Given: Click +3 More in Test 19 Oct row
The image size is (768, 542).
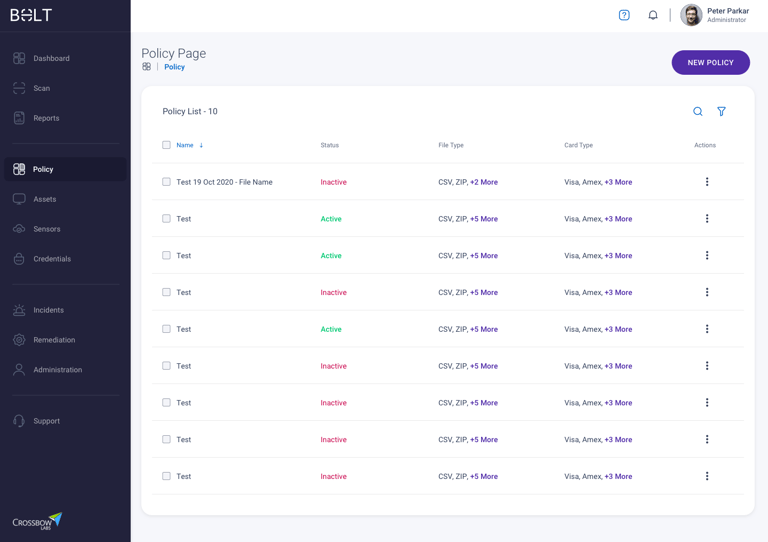Looking at the screenshot, I should [x=618, y=182].
